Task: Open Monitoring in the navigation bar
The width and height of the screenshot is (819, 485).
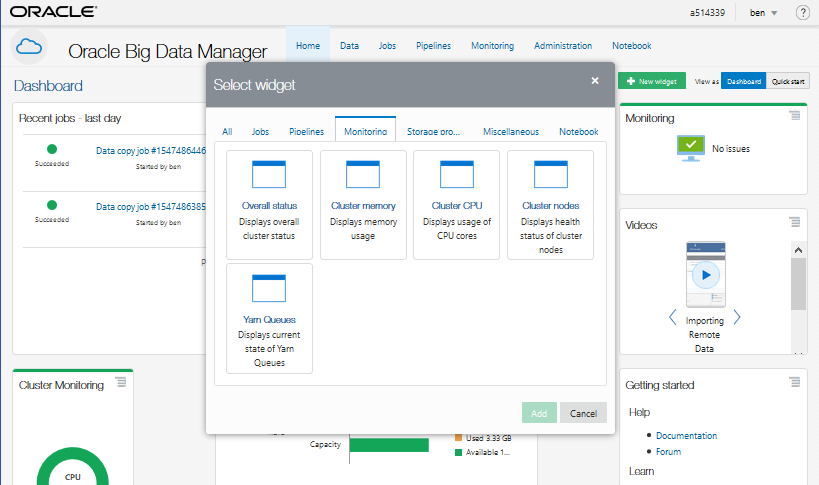Action: (493, 46)
